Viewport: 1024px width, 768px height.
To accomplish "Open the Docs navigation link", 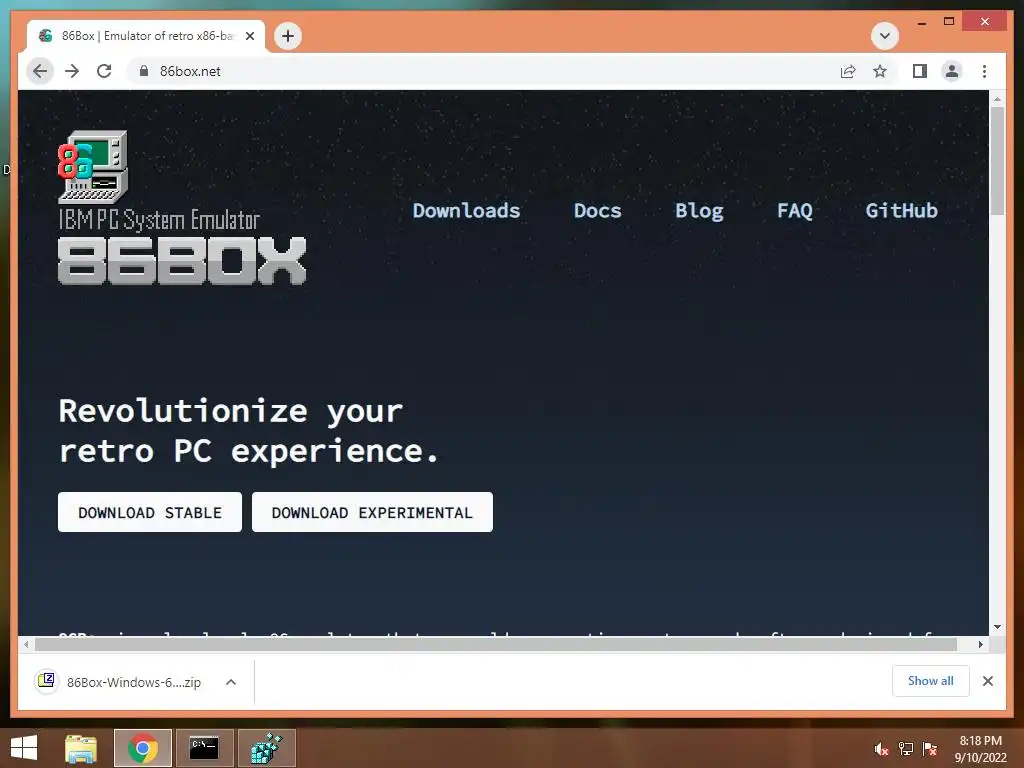I will pos(598,210).
